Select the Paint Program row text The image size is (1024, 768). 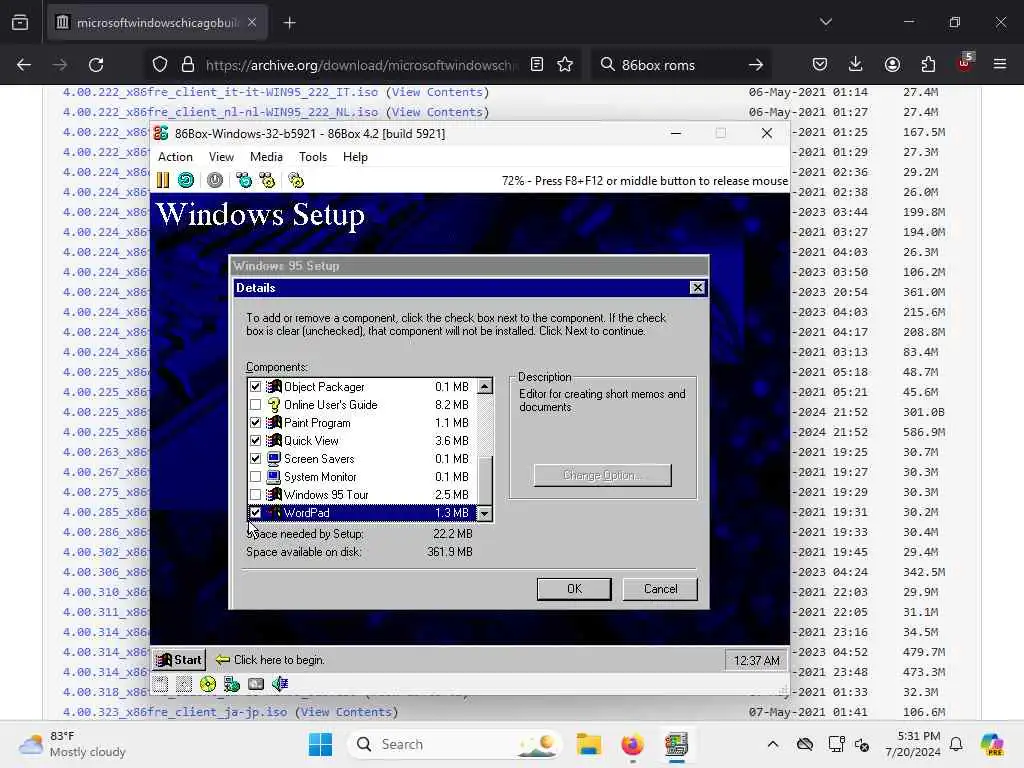[317, 423]
